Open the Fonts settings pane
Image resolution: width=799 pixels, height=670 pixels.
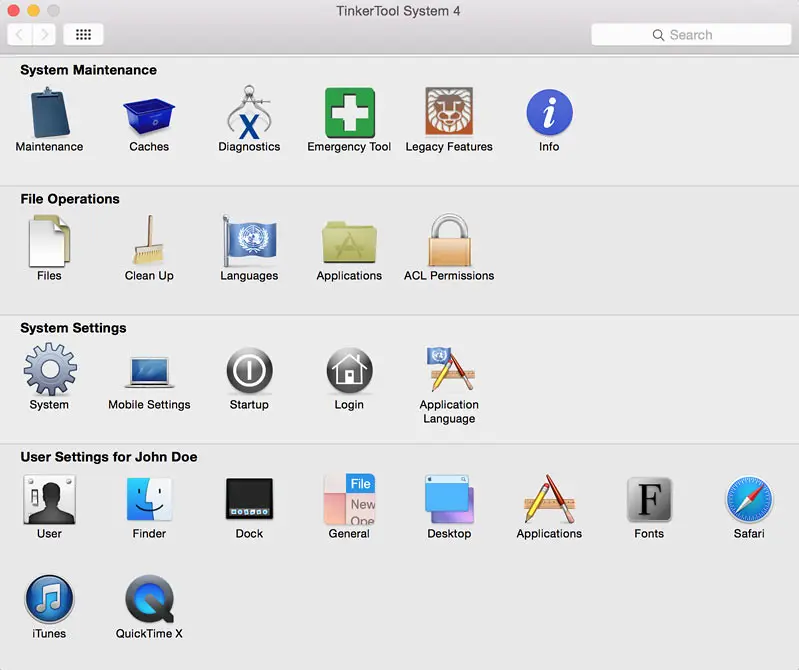click(649, 499)
